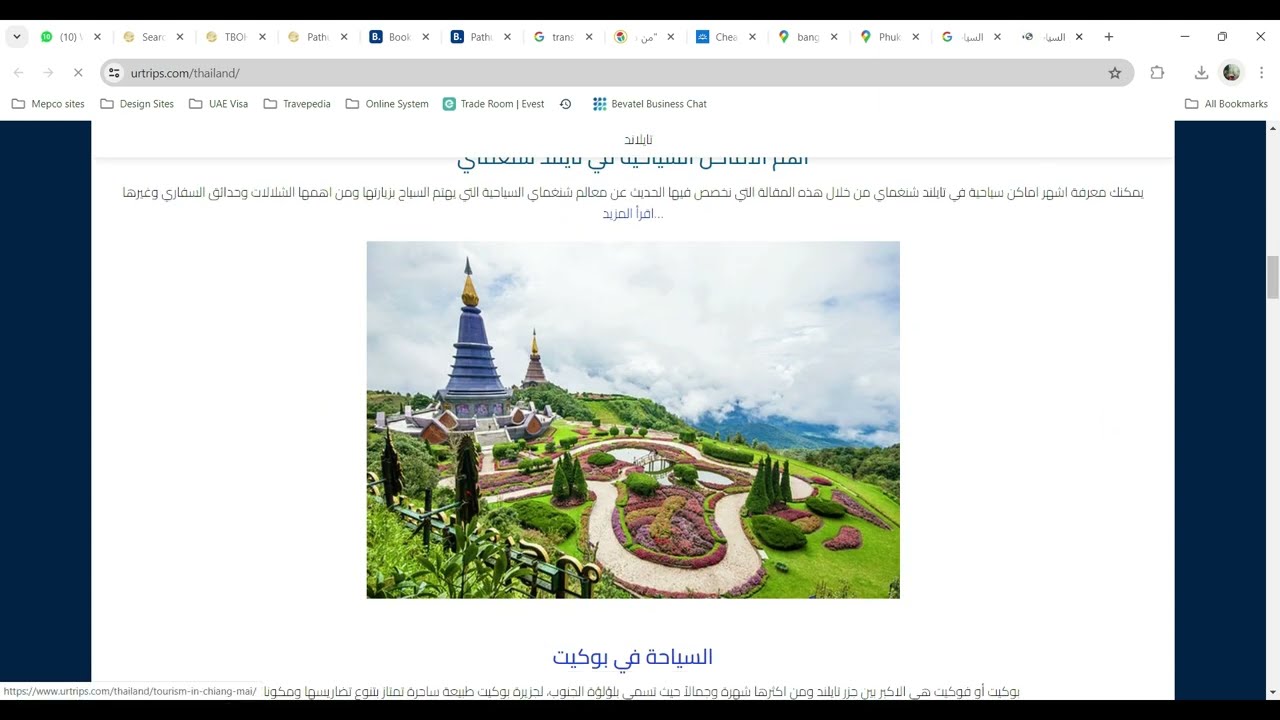Click the تايلاند header text

[638, 139]
